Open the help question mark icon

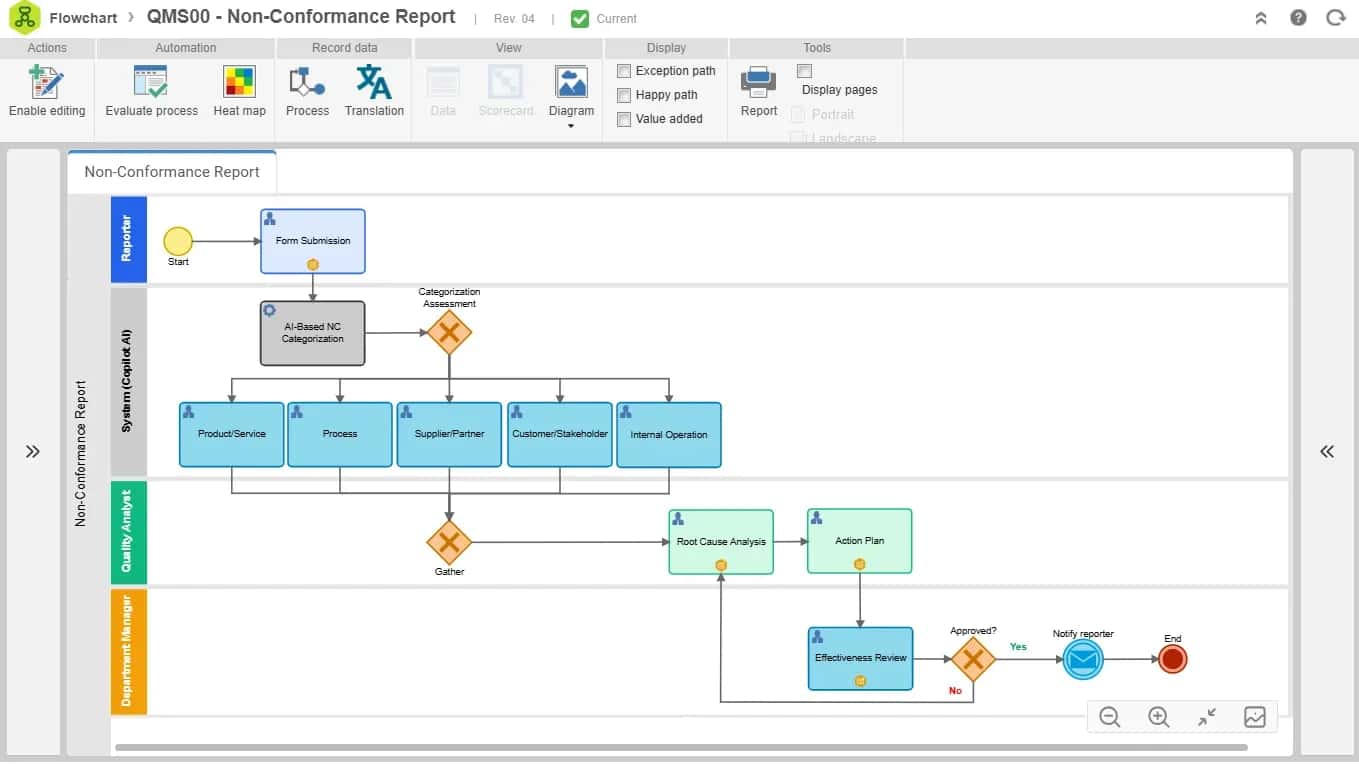1298,18
